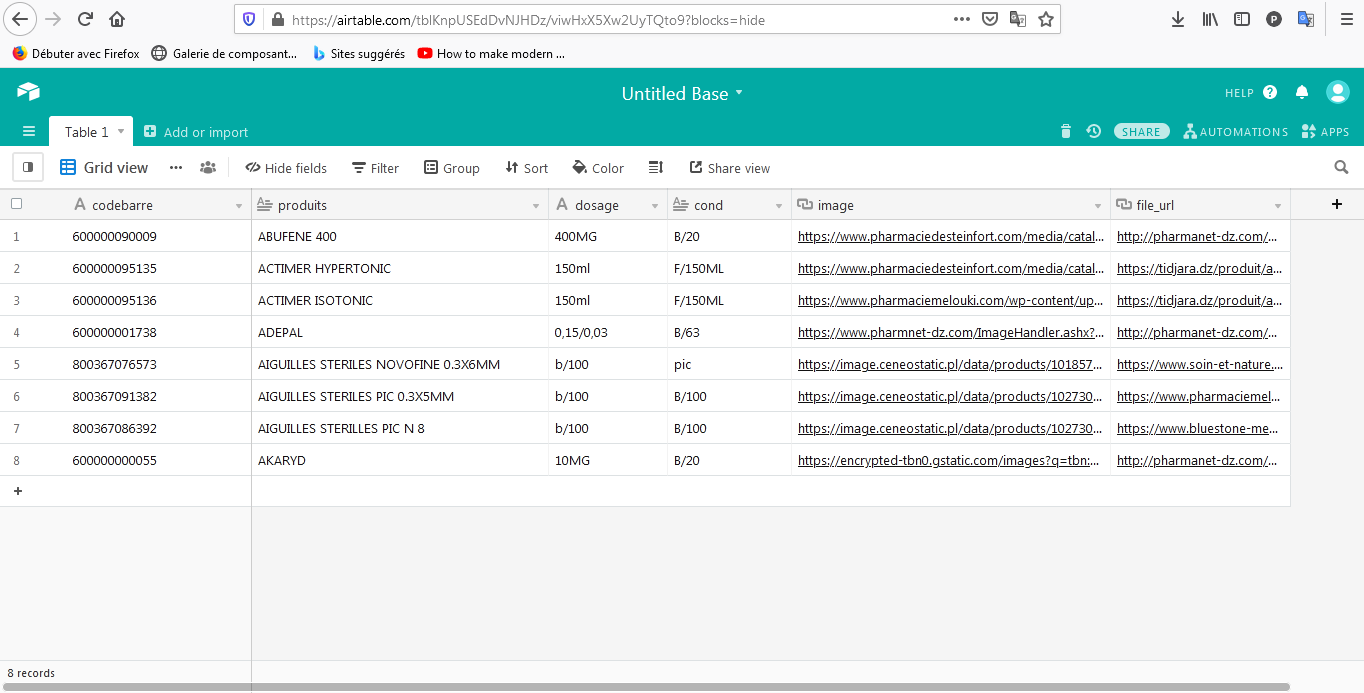Open the cond field menu arrow

pos(779,206)
